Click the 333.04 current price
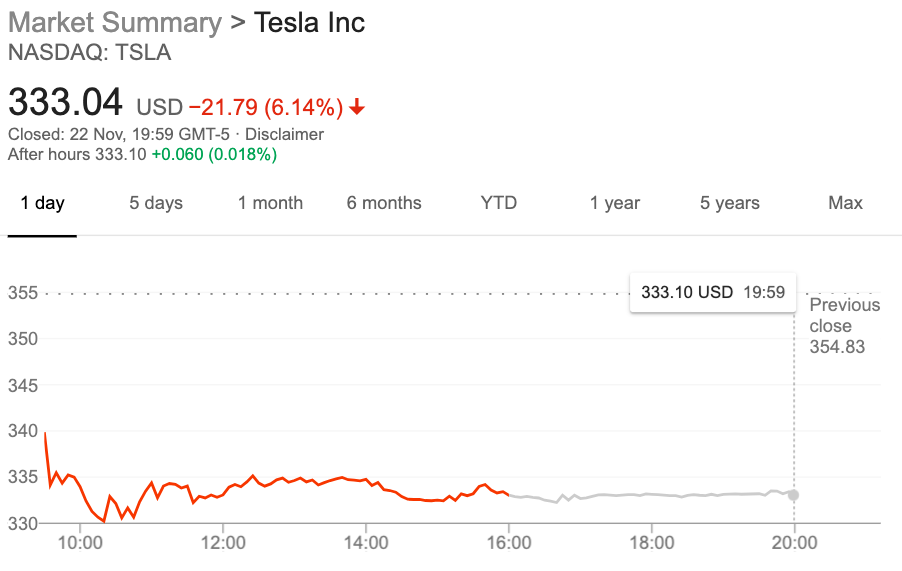 pyautogui.click(x=65, y=103)
